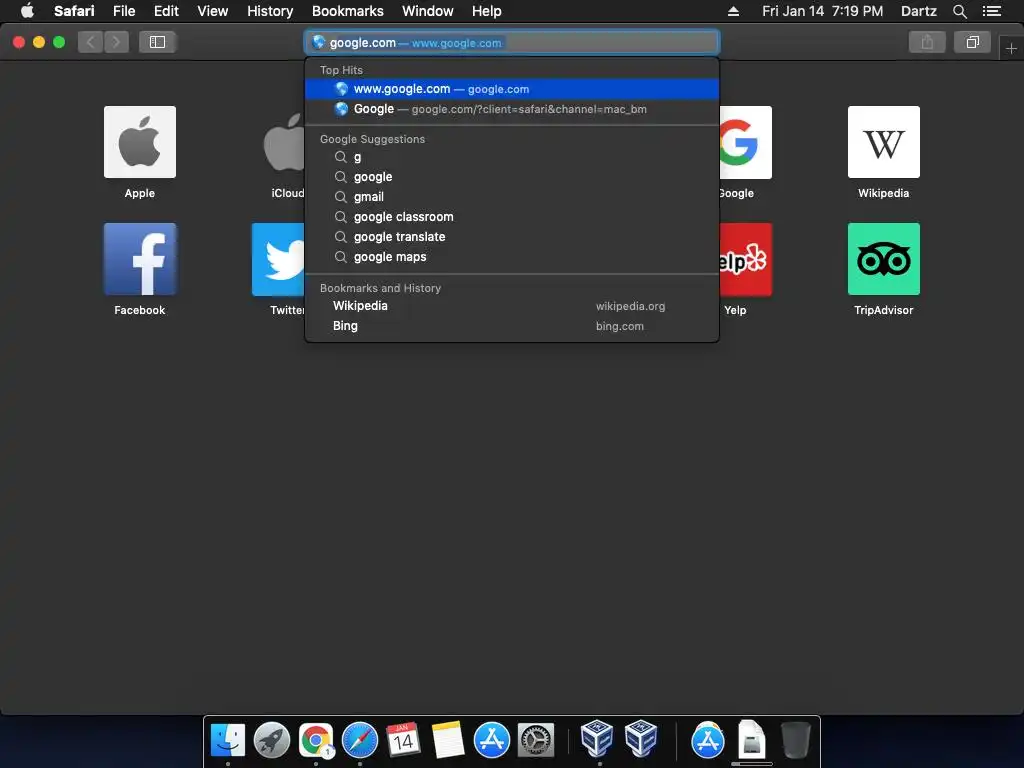The height and width of the screenshot is (768, 1024).
Task: Click the Safari forward navigation arrow
Action: click(x=116, y=42)
